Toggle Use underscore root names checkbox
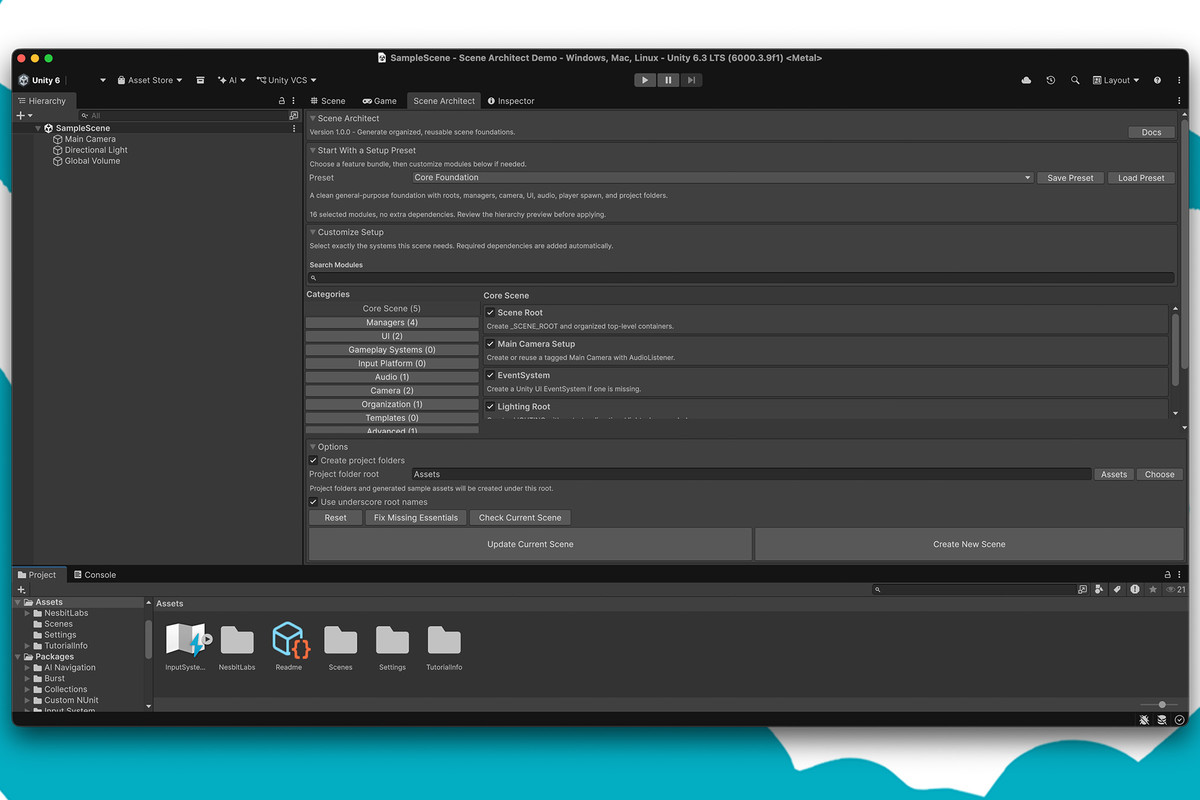This screenshot has height=800, width=1200. pos(314,502)
